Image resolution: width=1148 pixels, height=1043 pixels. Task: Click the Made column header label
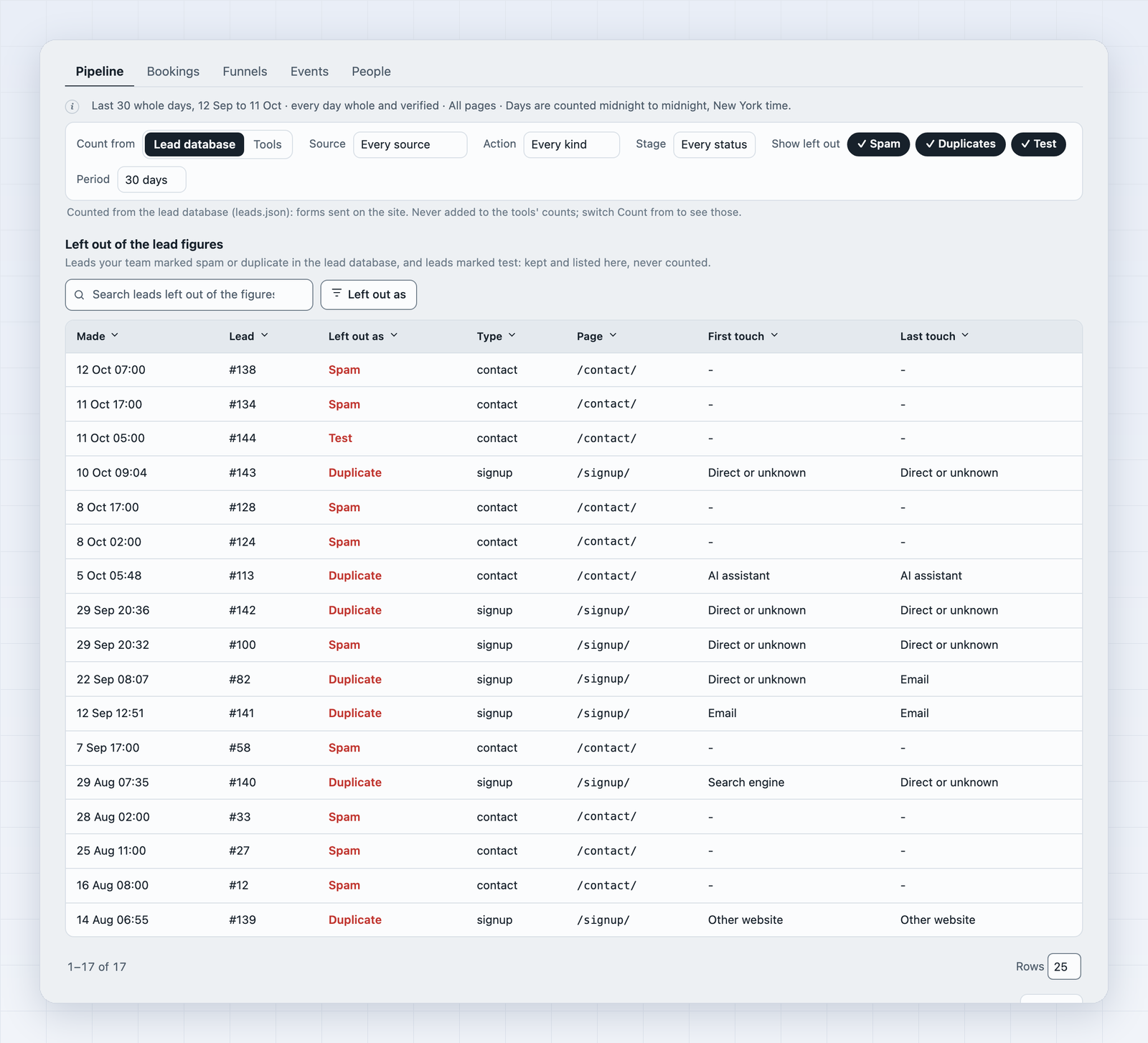coord(91,336)
